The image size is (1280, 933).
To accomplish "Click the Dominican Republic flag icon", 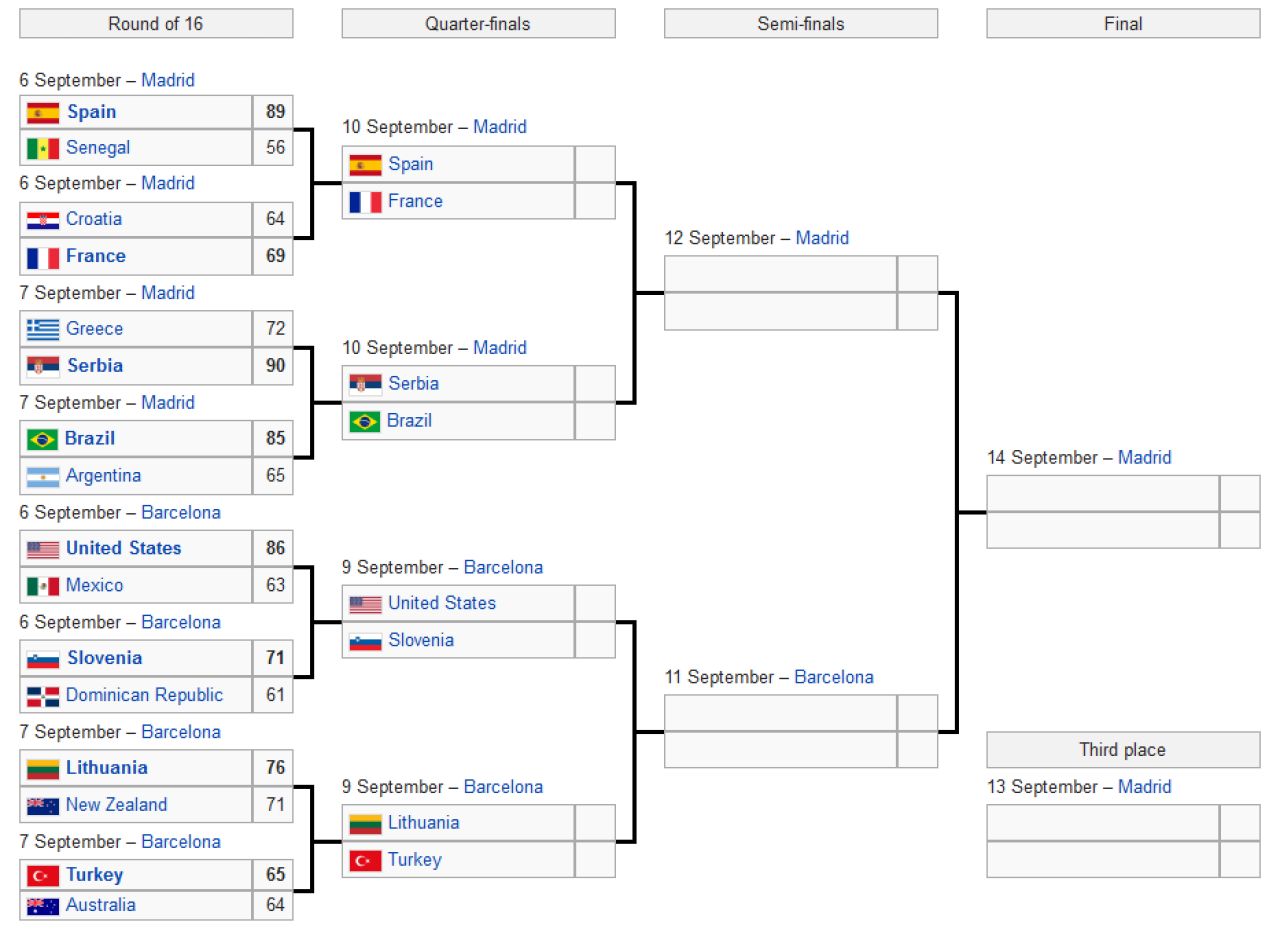I will (43, 696).
